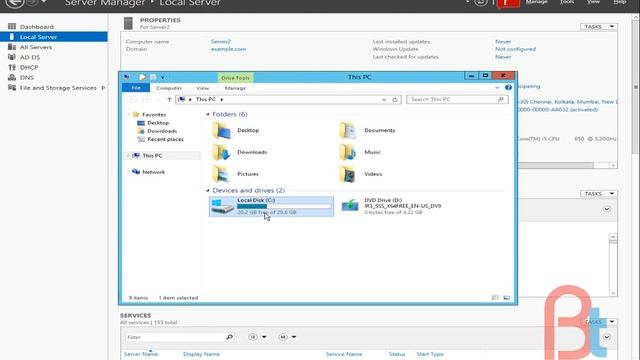
Task: Select the DVD Drive (D:) icon
Action: coord(350,205)
